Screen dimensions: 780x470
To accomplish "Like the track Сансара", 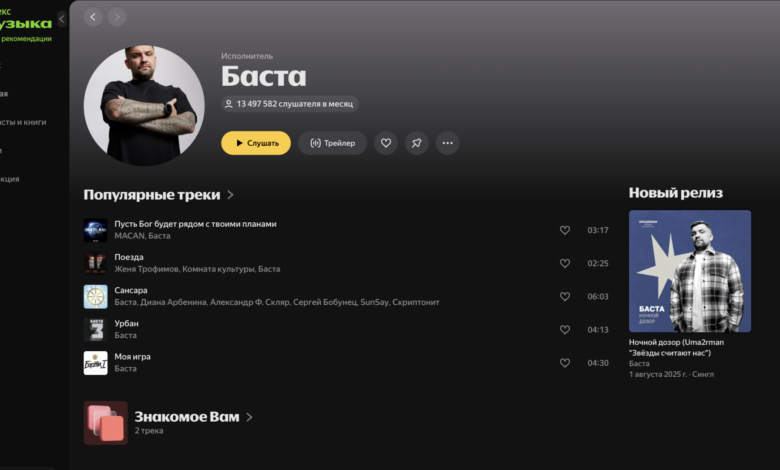I will pyautogui.click(x=565, y=297).
